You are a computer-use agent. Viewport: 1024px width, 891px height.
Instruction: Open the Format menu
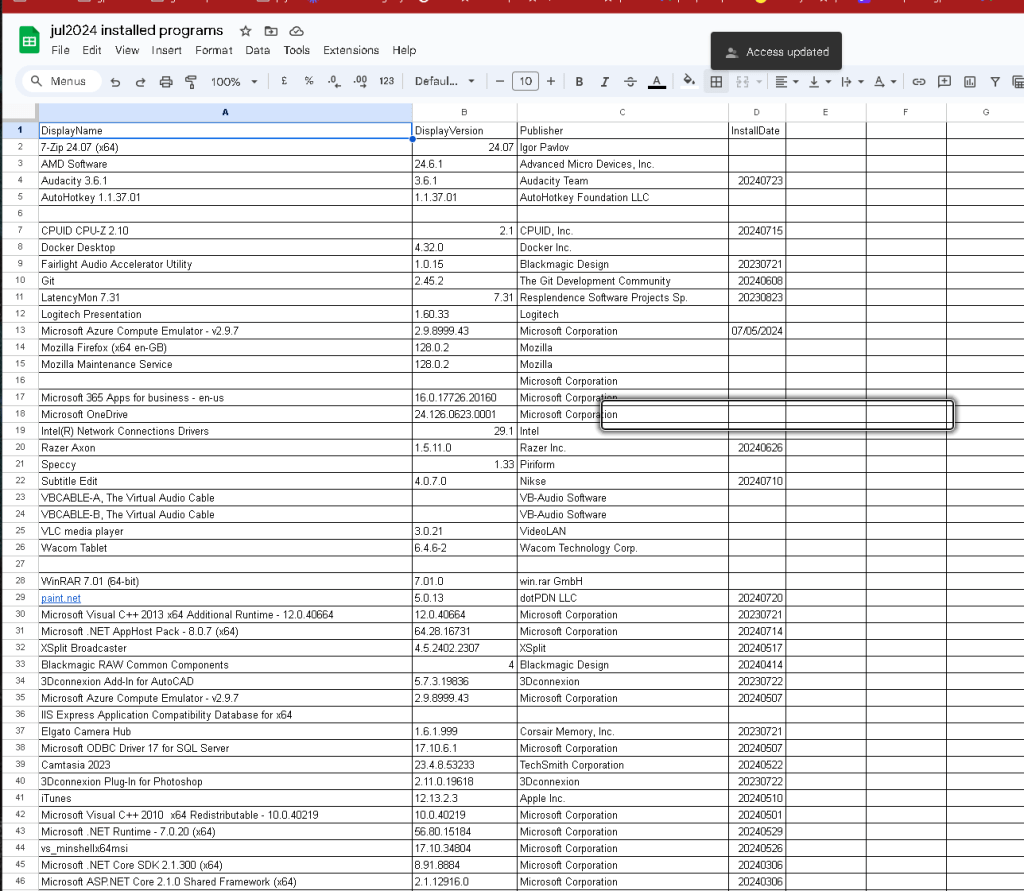click(x=214, y=50)
